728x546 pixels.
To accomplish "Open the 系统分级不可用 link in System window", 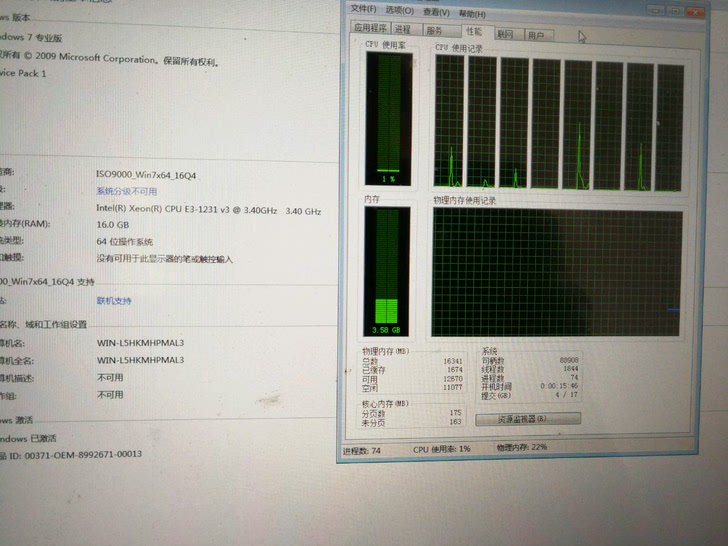I will click(x=126, y=191).
